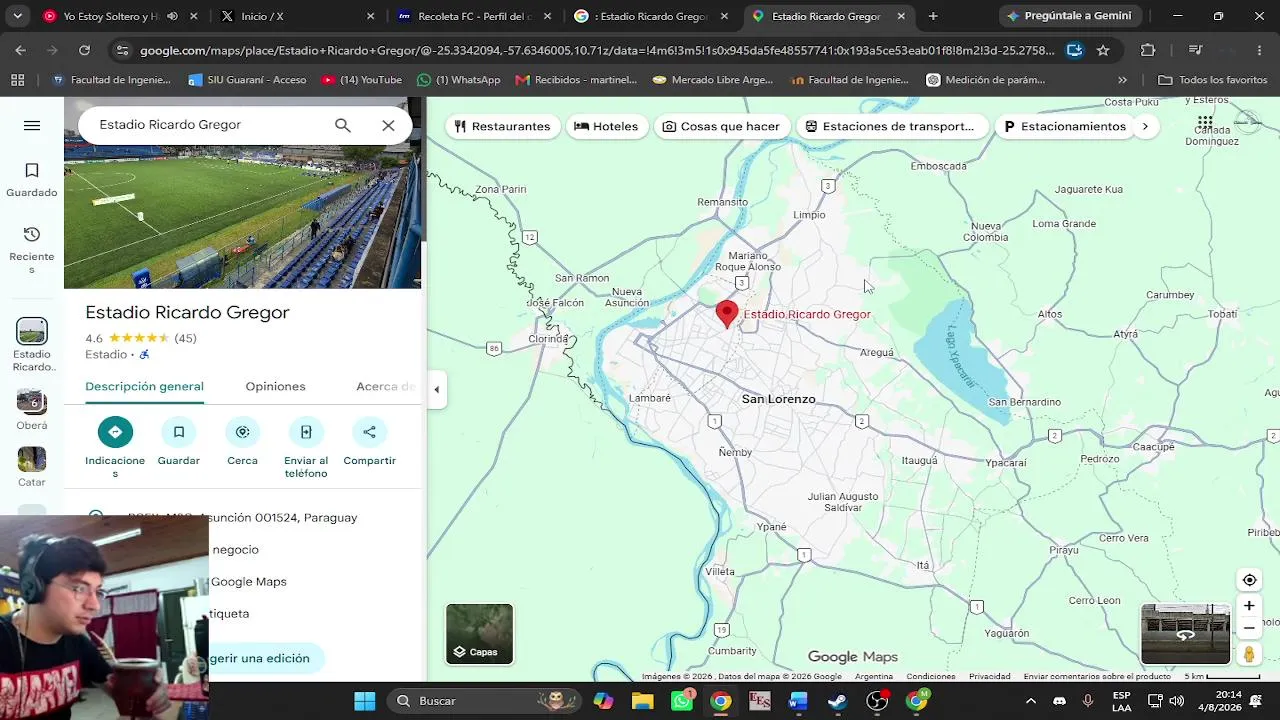1280x720 pixels.
Task: Go back in Chrome
Action: pyautogui.click(x=21, y=50)
